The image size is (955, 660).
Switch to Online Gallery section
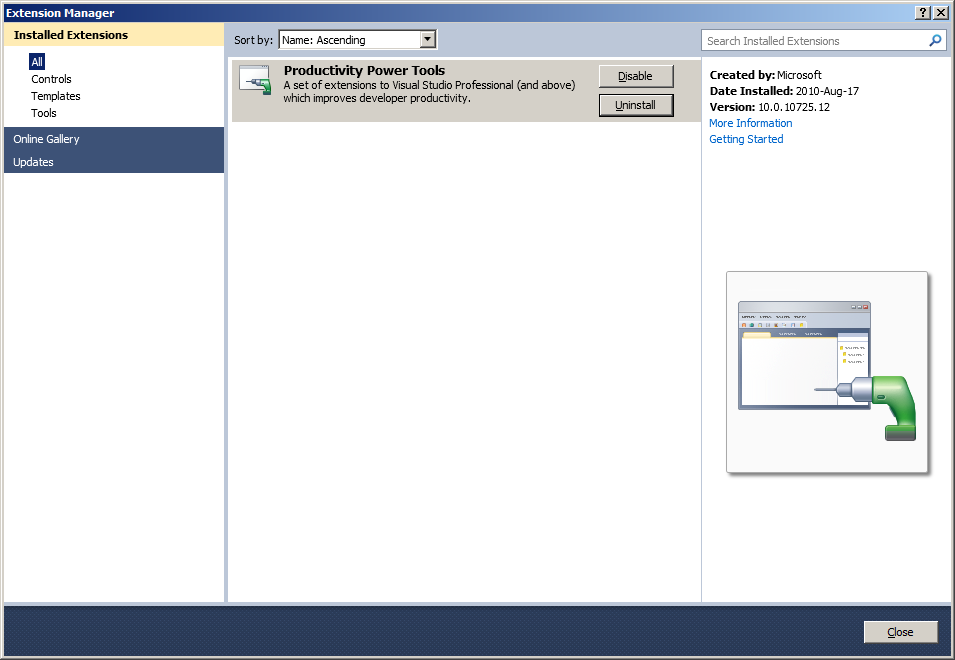click(x=114, y=139)
